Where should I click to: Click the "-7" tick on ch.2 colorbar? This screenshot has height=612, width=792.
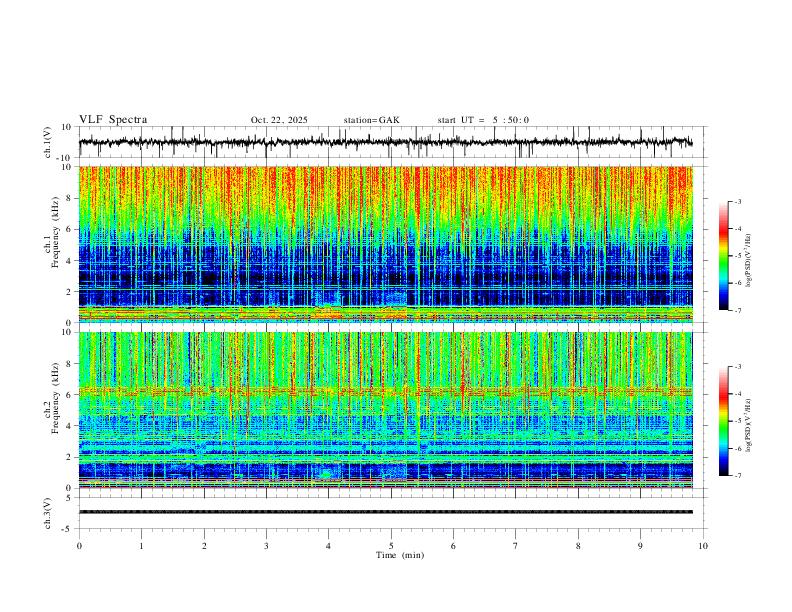coord(737,475)
